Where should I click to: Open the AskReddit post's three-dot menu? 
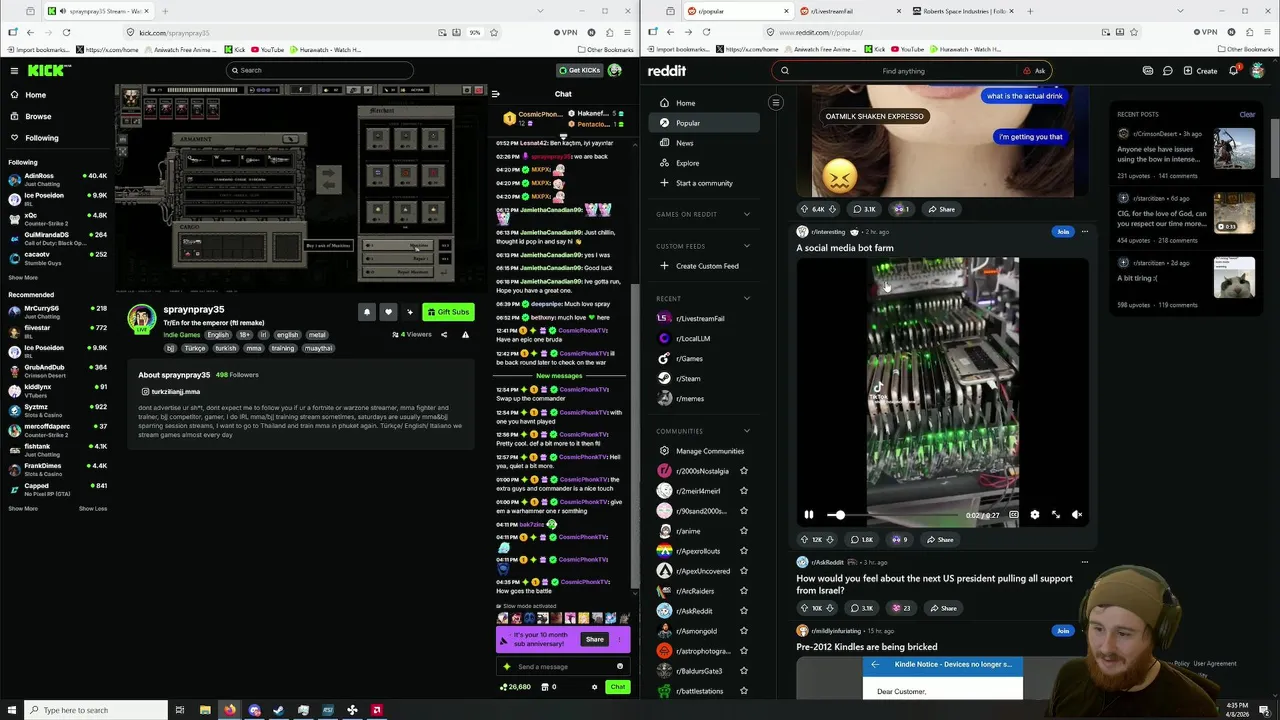pos(1084,562)
